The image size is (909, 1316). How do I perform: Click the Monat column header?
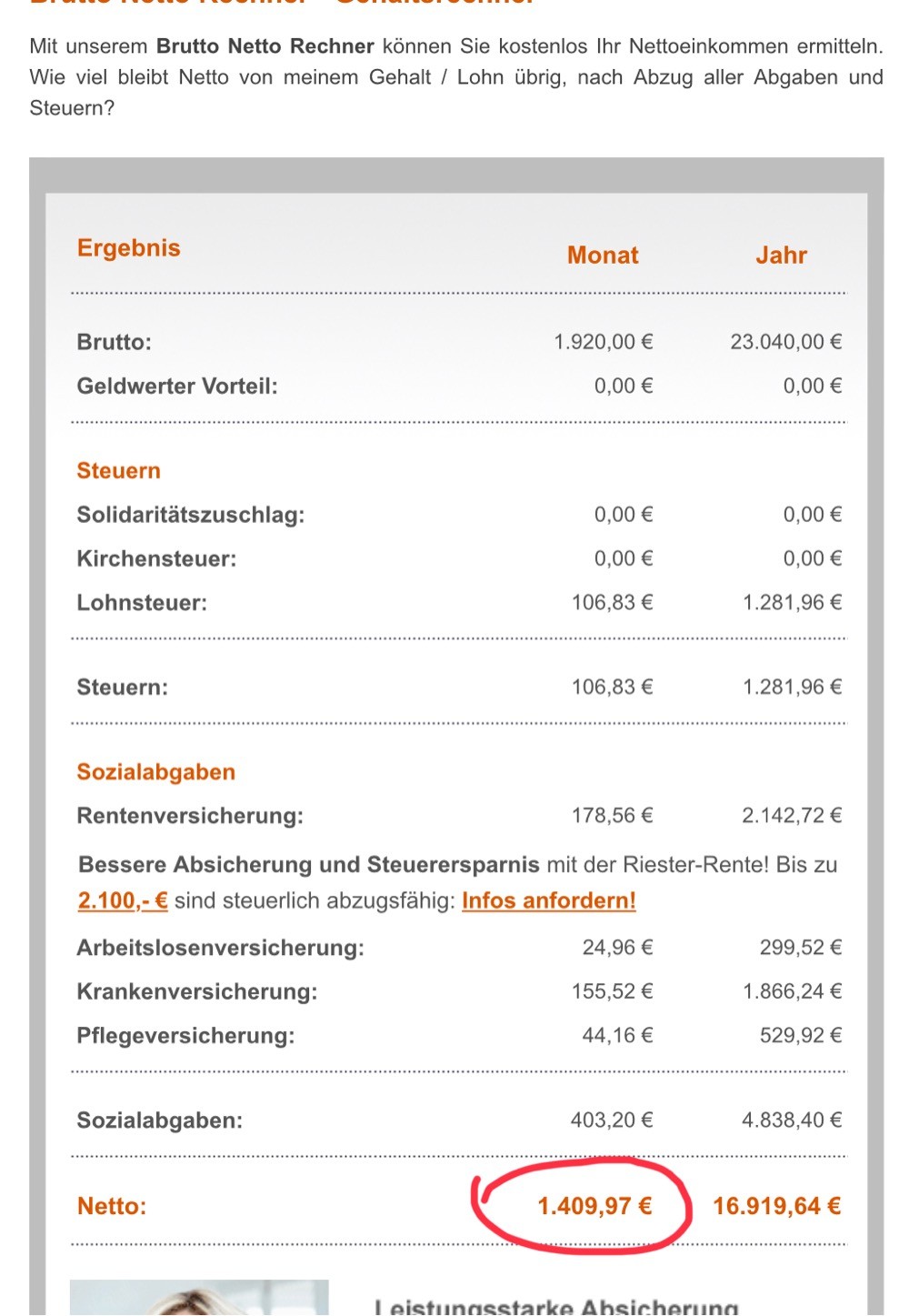coord(603,255)
